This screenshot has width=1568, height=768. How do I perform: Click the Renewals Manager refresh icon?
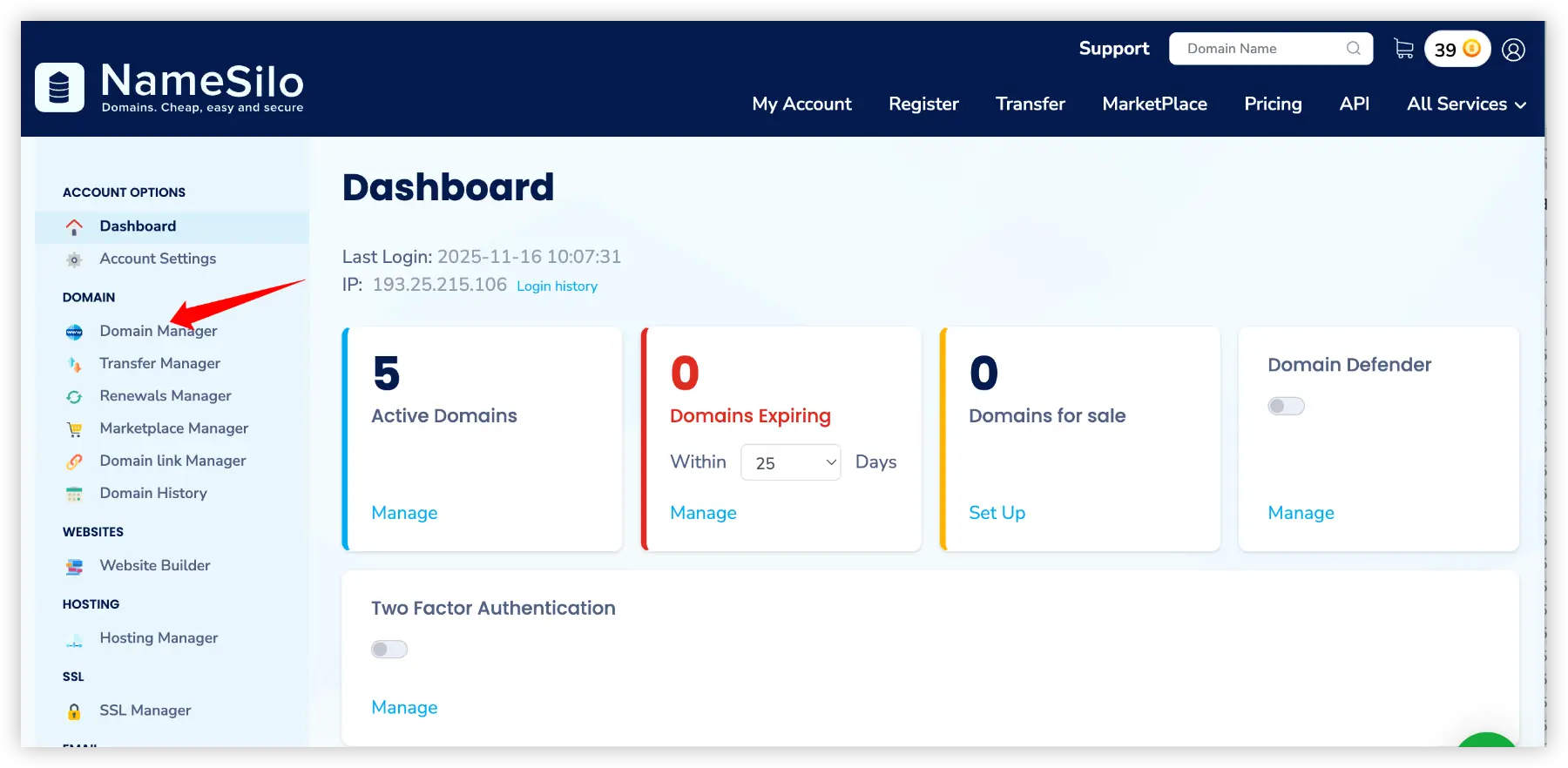tap(74, 397)
